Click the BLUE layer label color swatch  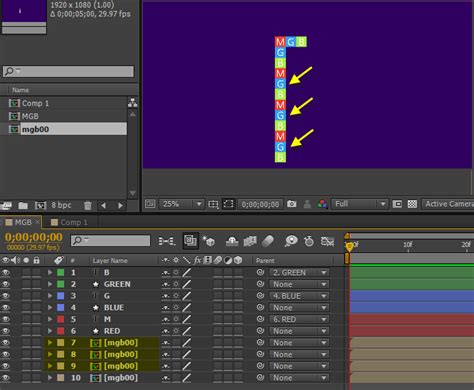pyautogui.click(x=61, y=307)
